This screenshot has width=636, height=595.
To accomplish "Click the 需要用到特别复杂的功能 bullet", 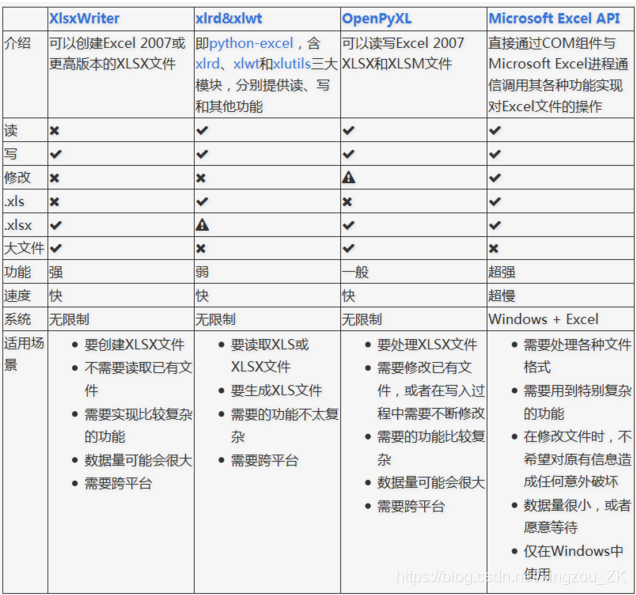I will pyautogui.click(x=577, y=402).
